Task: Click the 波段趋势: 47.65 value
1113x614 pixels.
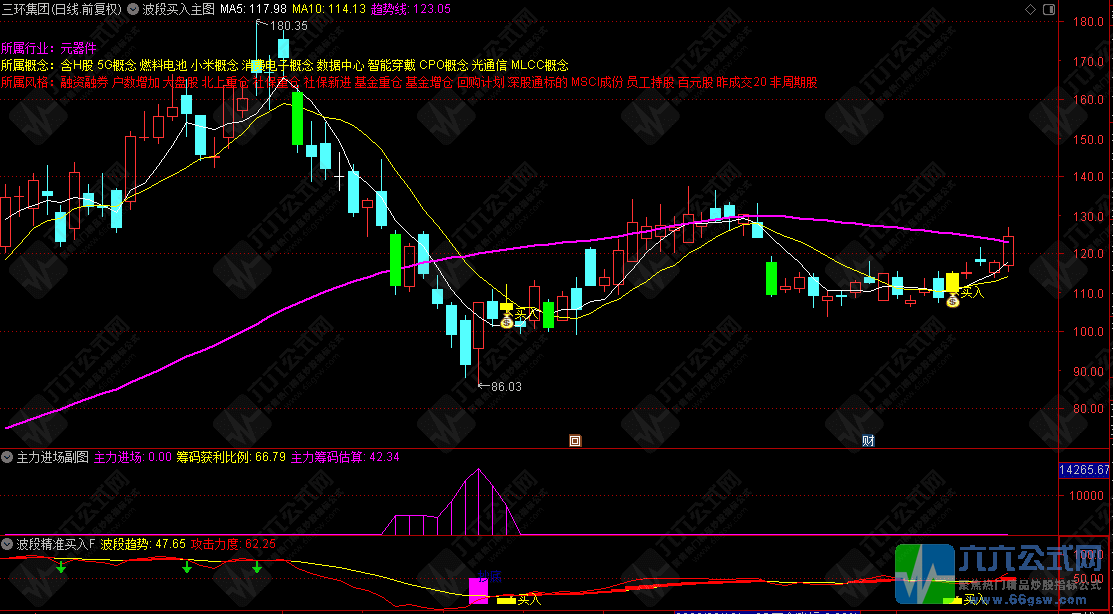Action: [x=144, y=544]
